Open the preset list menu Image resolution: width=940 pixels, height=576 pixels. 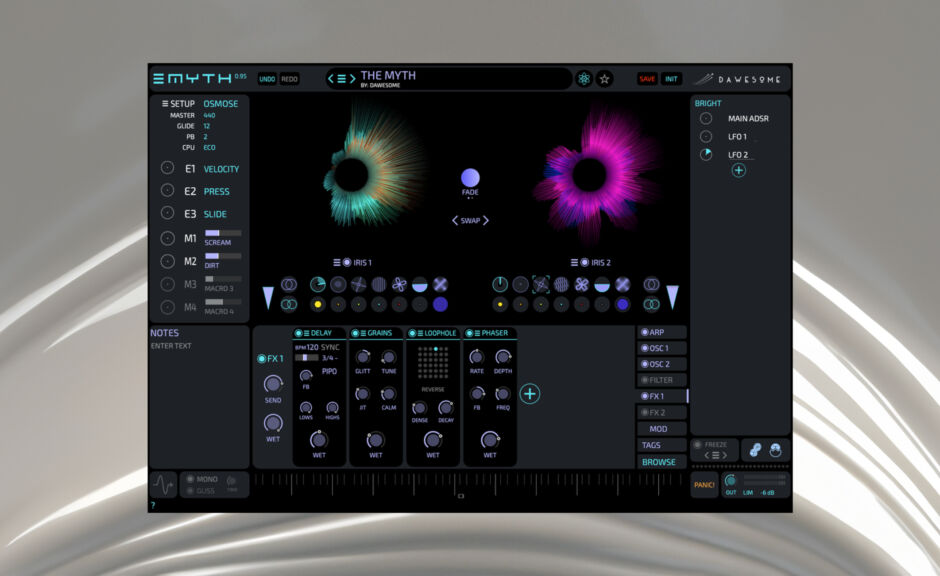pyautogui.click(x=341, y=79)
